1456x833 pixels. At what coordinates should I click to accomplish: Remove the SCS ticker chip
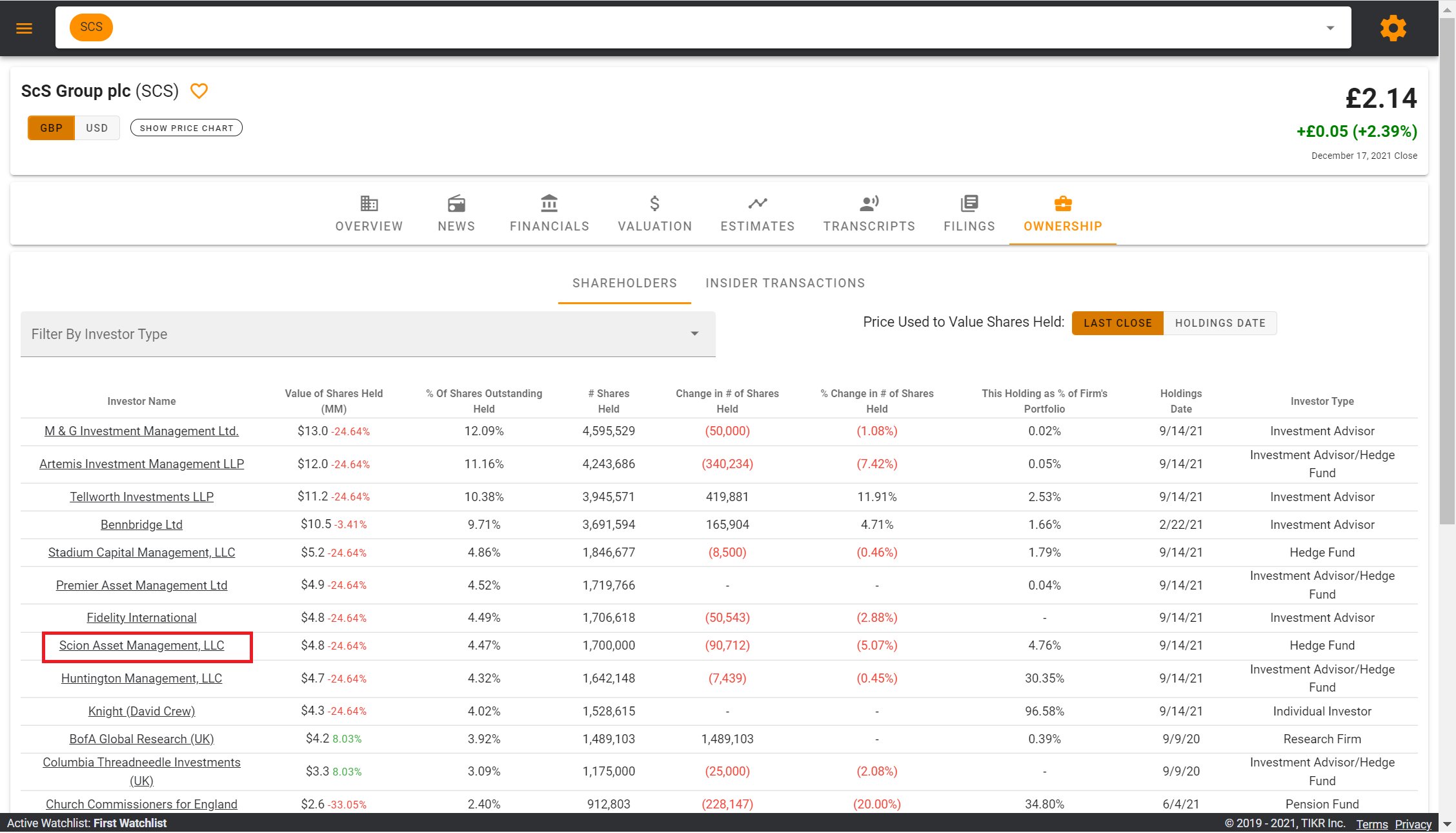[91, 27]
